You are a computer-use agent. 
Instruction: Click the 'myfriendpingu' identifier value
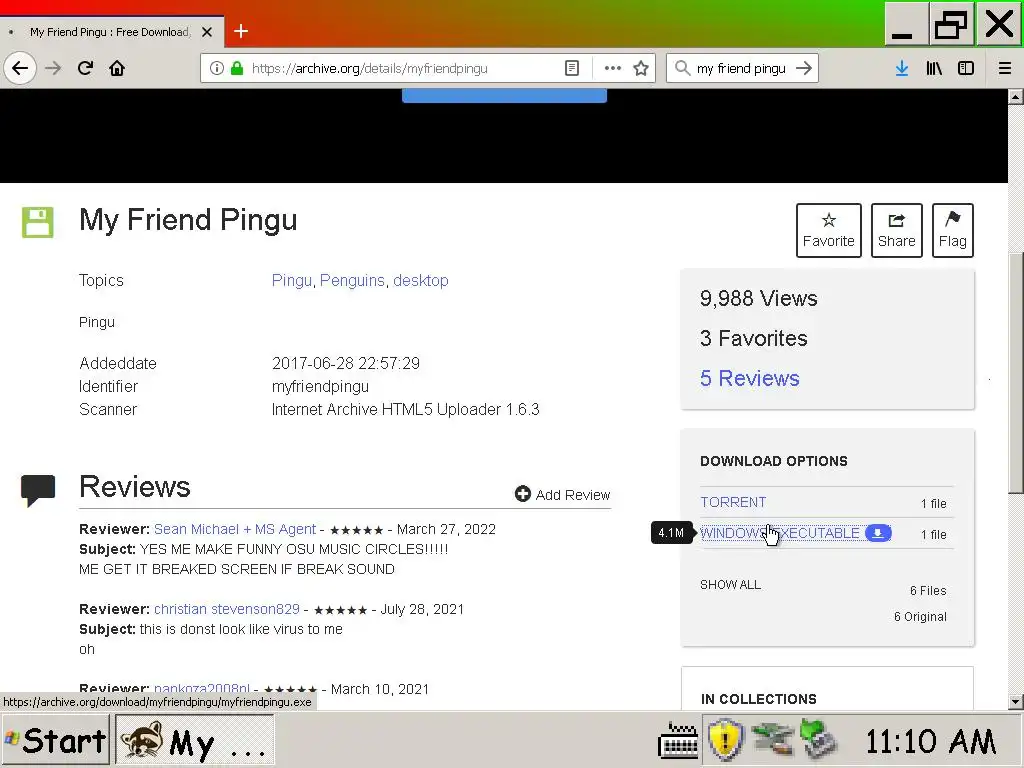click(320, 387)
